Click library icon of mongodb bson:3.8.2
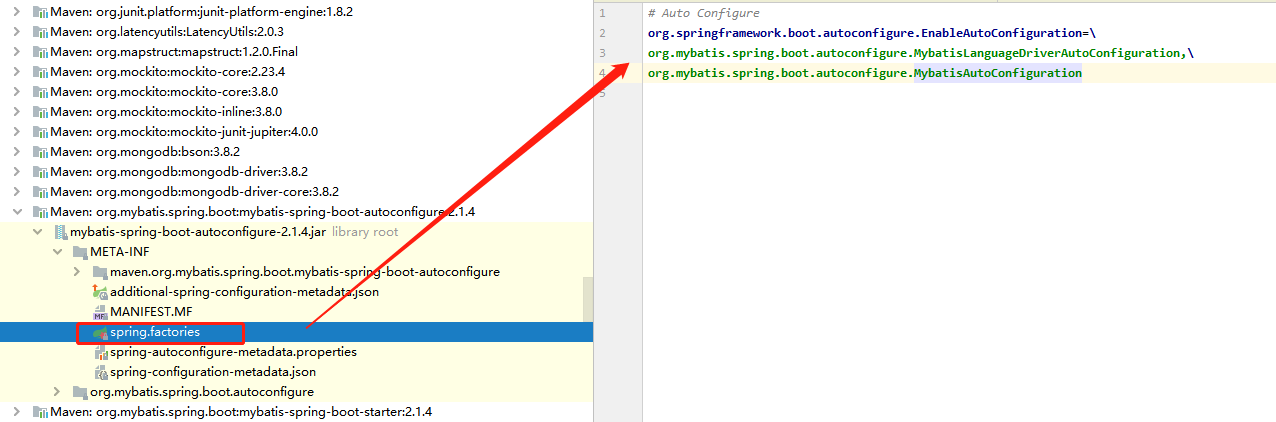1276x422 pixels. click(x=40, y=152)
